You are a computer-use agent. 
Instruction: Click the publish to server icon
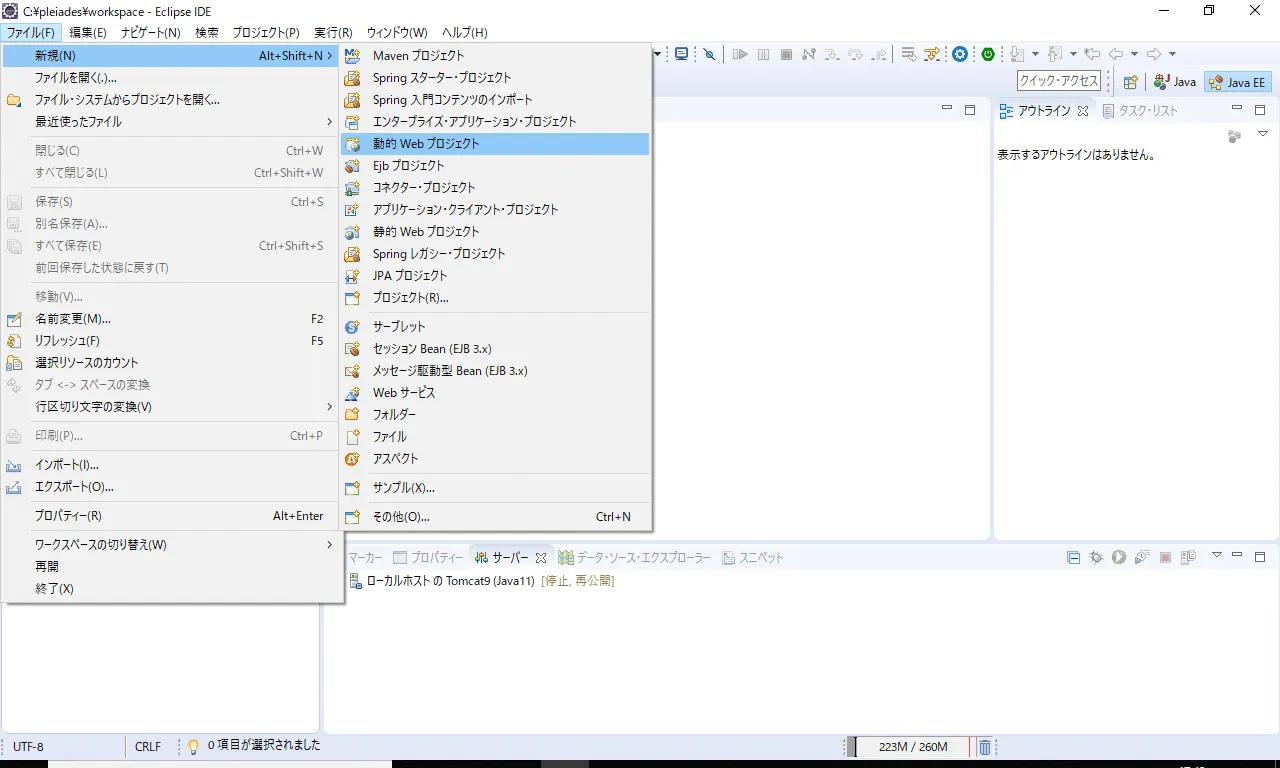1188,557
